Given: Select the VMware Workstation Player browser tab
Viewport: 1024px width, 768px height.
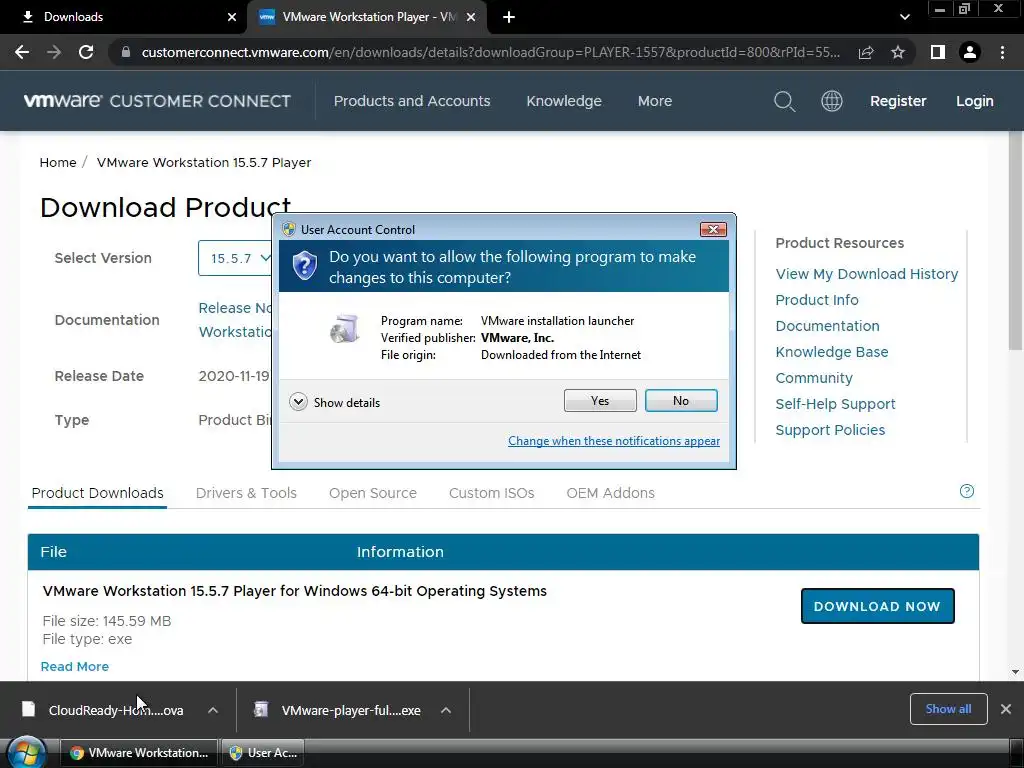Looking at the screenshot, I should (367, 17).
